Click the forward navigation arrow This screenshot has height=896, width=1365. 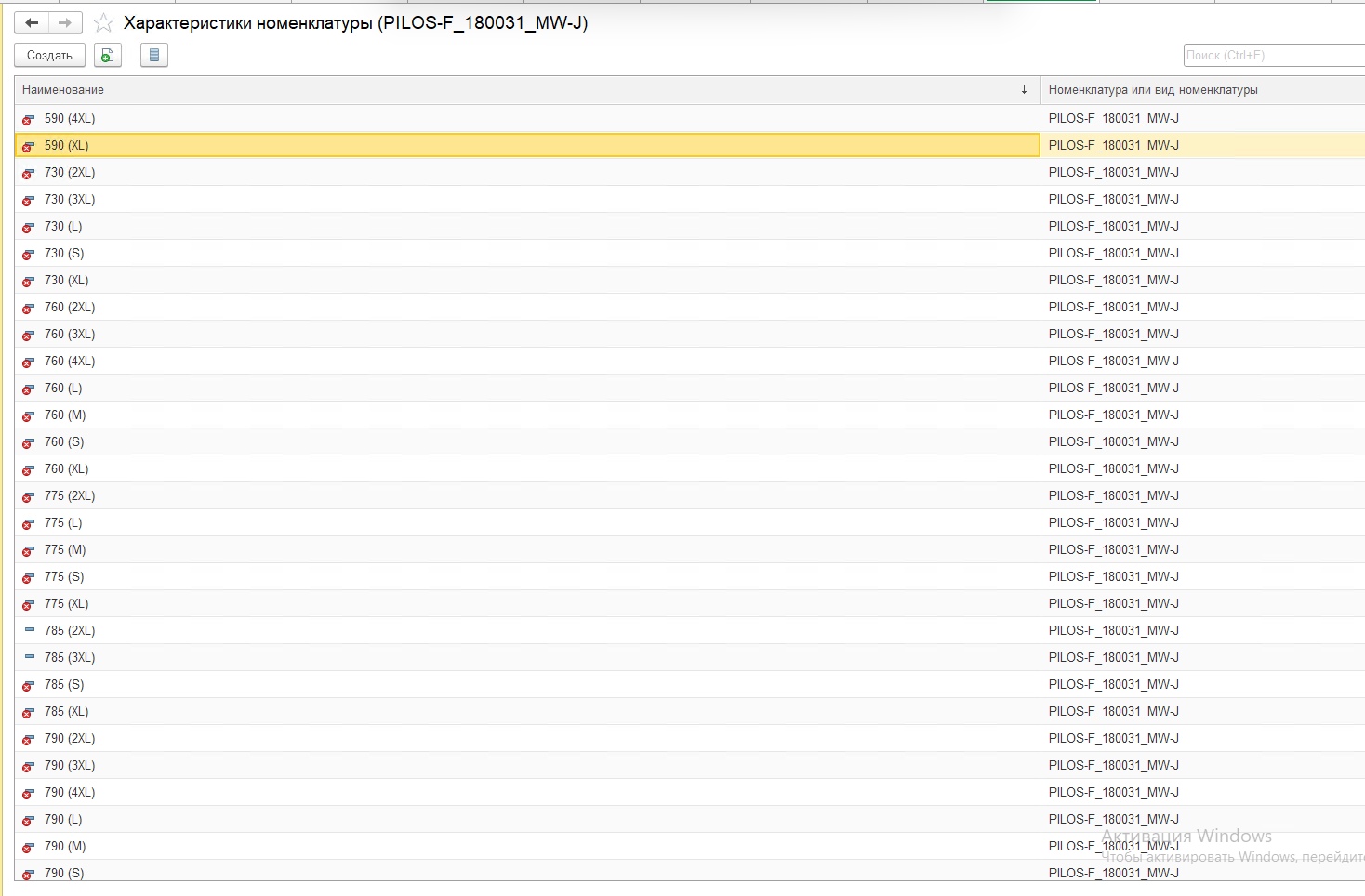tap(65, 23)
